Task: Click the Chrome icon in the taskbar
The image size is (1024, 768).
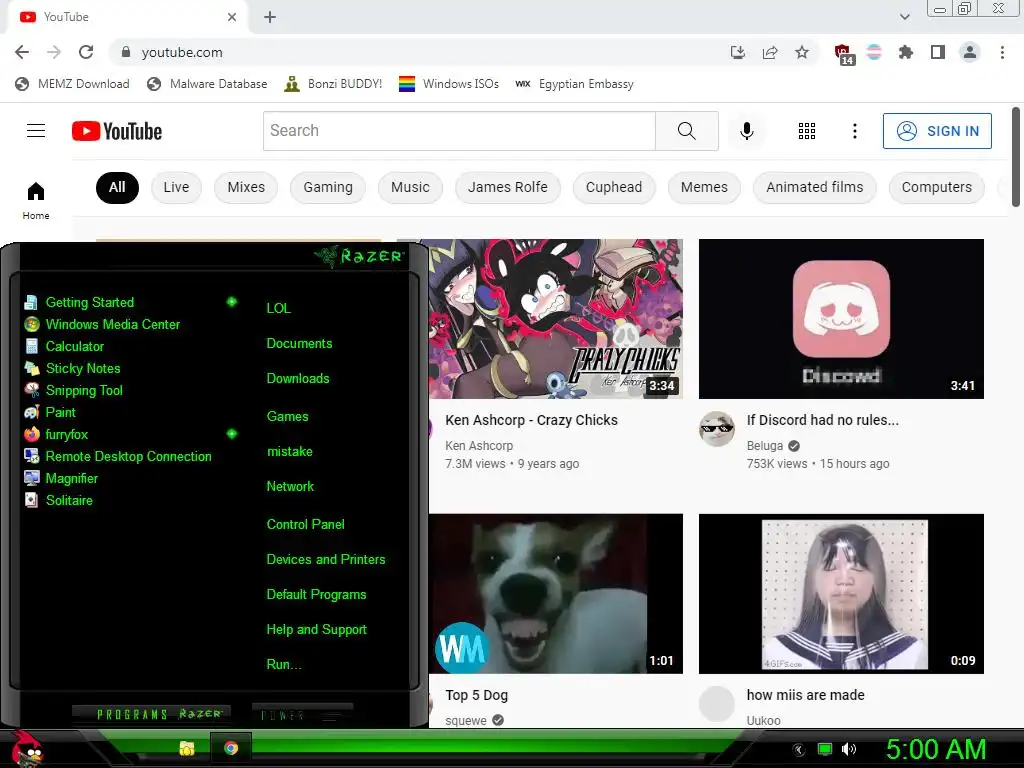Action: [231, 748]
